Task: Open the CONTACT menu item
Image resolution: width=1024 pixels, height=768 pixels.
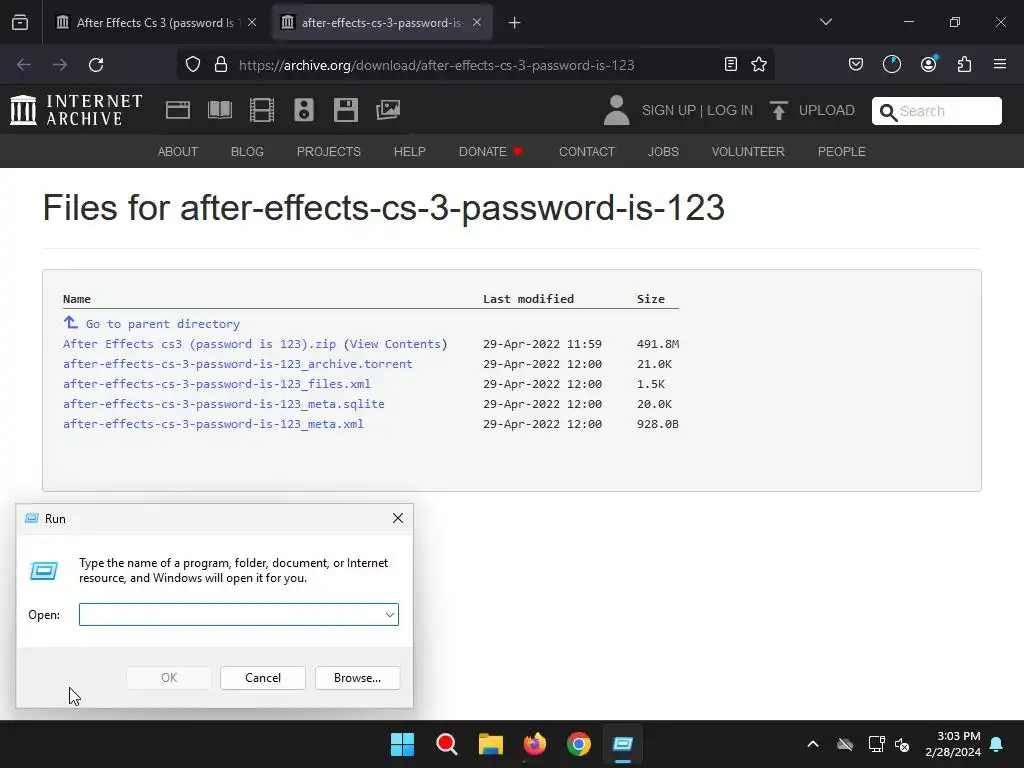Action: (586, 152)
